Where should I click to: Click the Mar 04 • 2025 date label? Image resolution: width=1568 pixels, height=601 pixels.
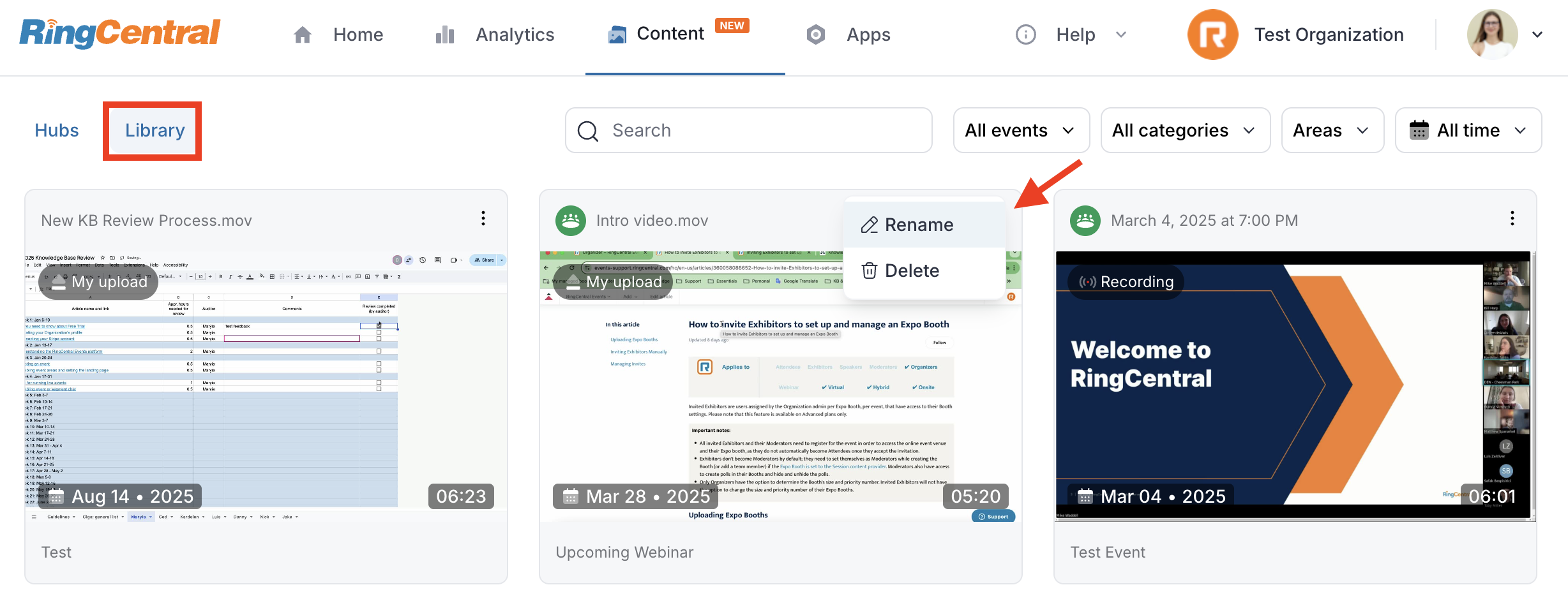pyautogui.click(x=1151, y=496)
